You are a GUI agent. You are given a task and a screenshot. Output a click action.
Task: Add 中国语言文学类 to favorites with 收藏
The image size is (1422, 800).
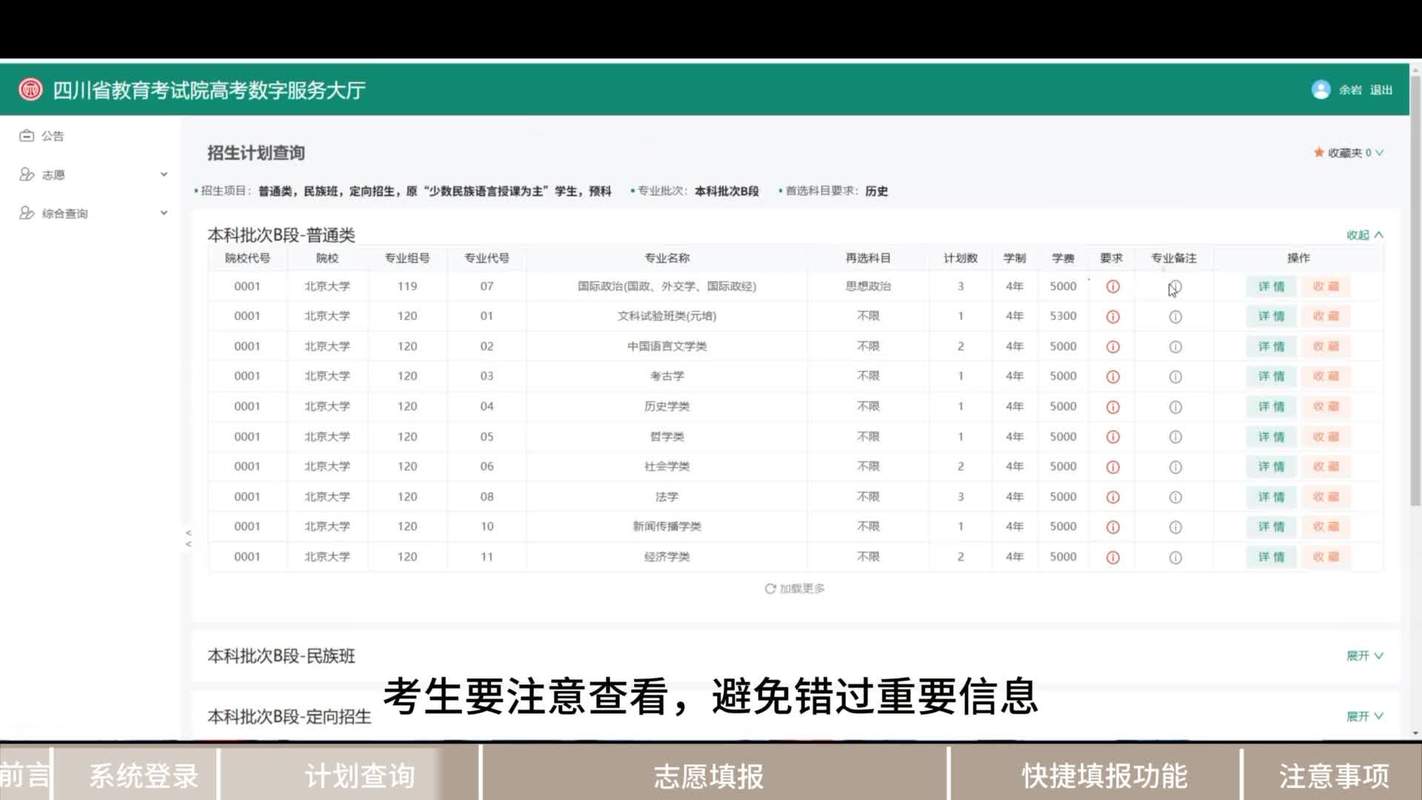pos(1326,347)
